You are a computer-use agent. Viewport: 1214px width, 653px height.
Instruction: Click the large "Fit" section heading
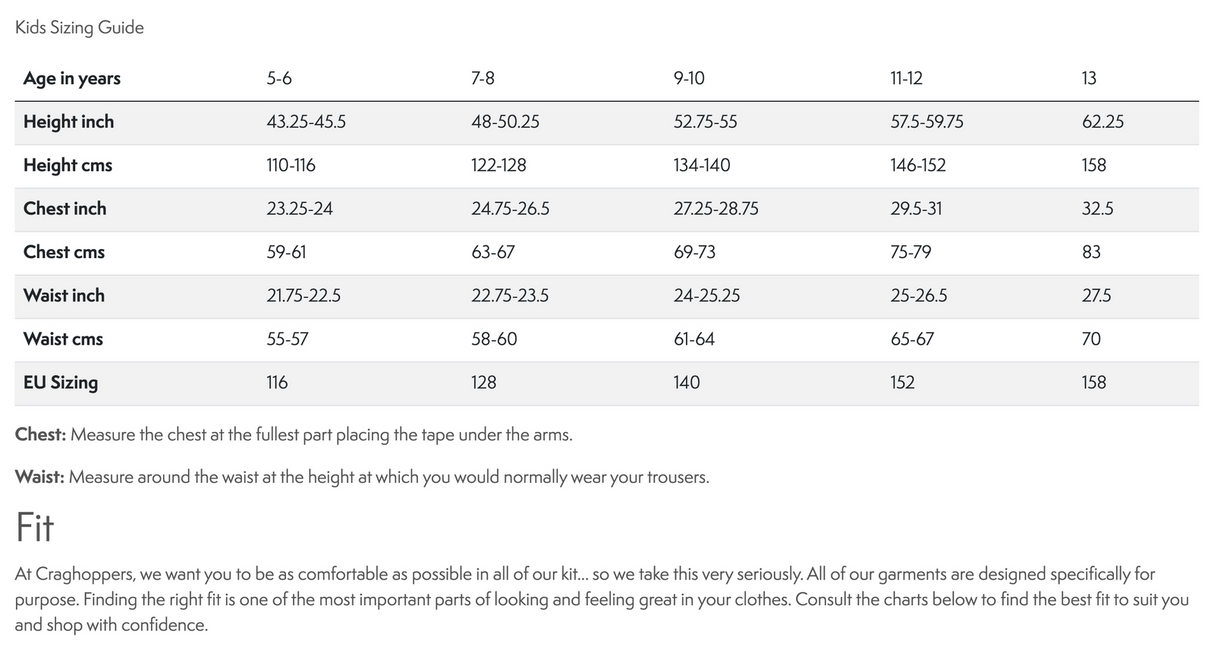click(34, 527)
